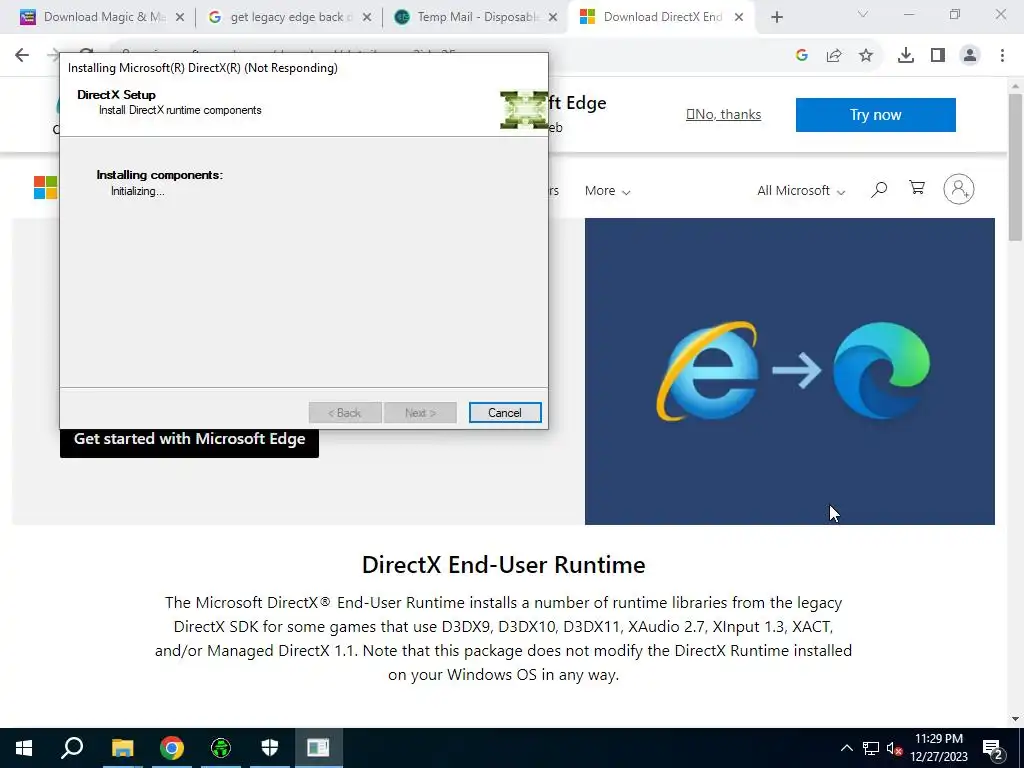Toggle the Chrome side panel icon

(x=938, y=56)
